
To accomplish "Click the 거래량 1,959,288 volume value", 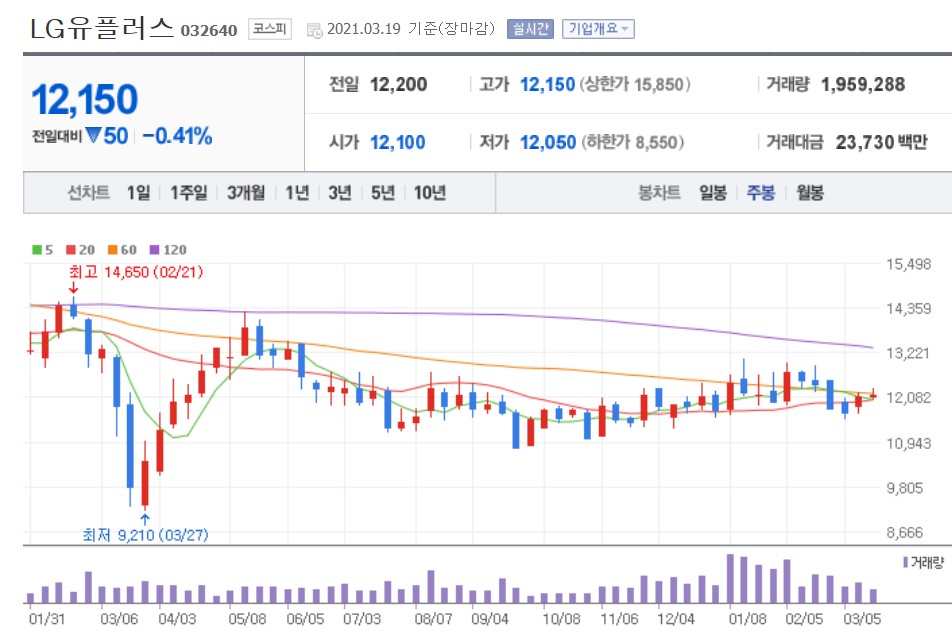I will [863, 84].
